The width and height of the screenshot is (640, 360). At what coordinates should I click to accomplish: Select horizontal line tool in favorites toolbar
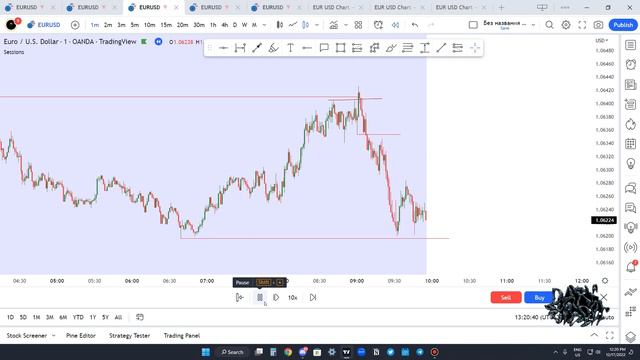[x=223, y=48]
